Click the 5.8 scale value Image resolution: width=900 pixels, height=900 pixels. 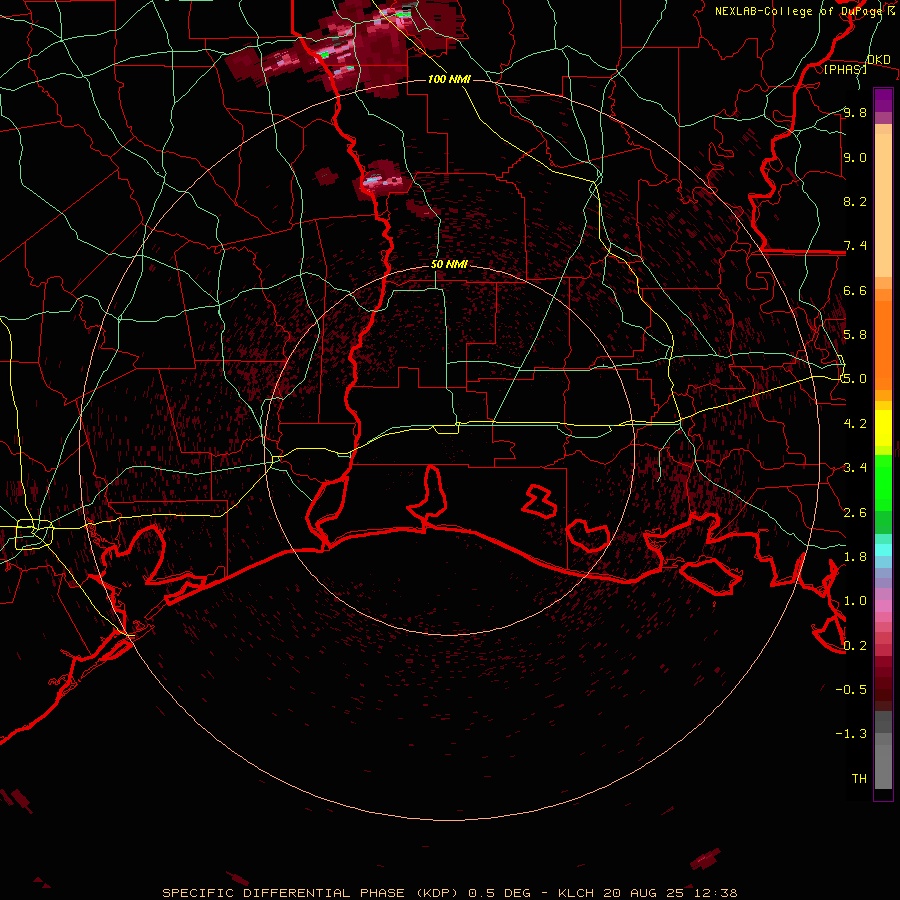[x=855, y=334]
